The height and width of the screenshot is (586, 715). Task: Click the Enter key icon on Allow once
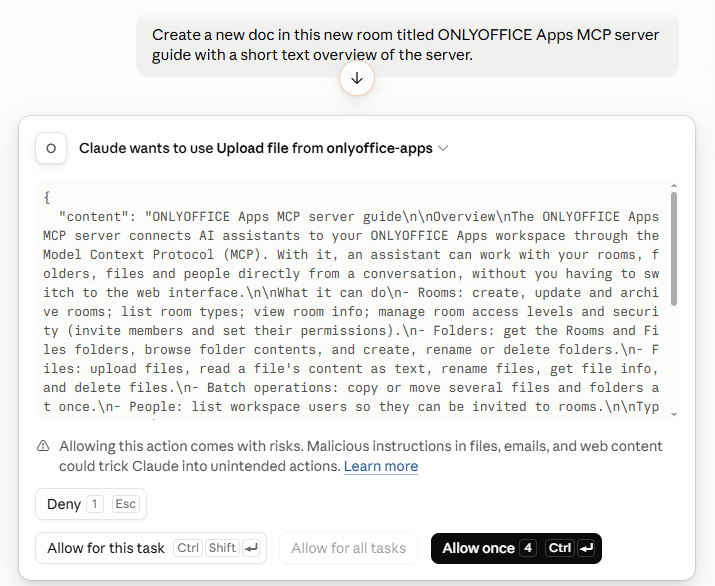(x=585, y=548)
